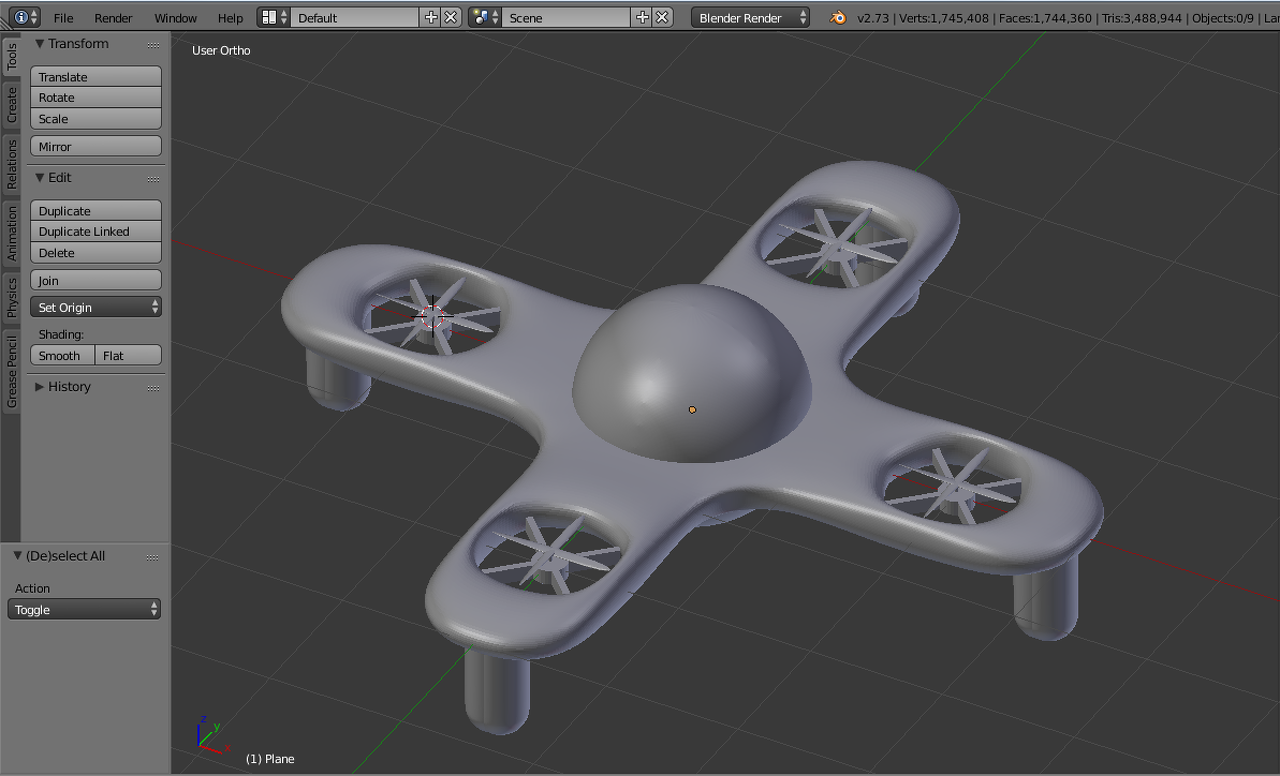The width and height of the screenshot is (1280, 776).
Task: Click the Blender logo icon
Action: point(838,17)
